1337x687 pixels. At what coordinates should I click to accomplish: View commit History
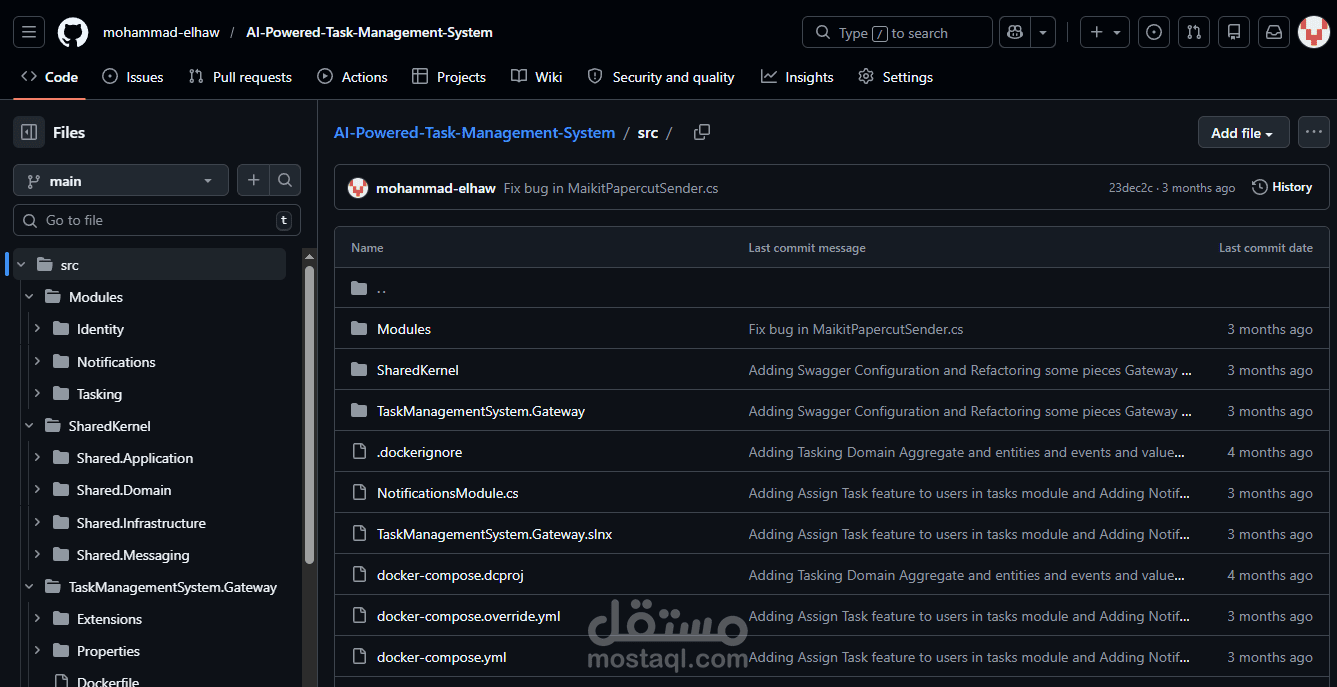(1282, 187)
